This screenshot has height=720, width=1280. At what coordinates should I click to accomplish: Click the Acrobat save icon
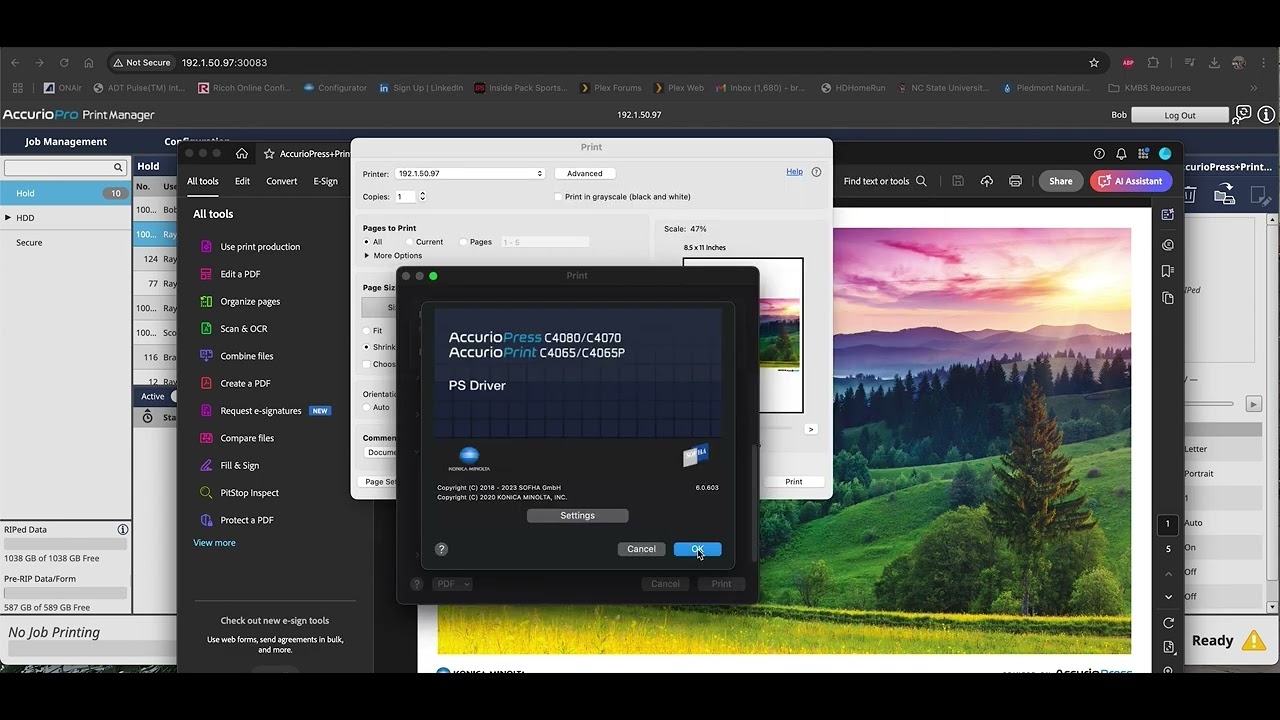point(958,181)
